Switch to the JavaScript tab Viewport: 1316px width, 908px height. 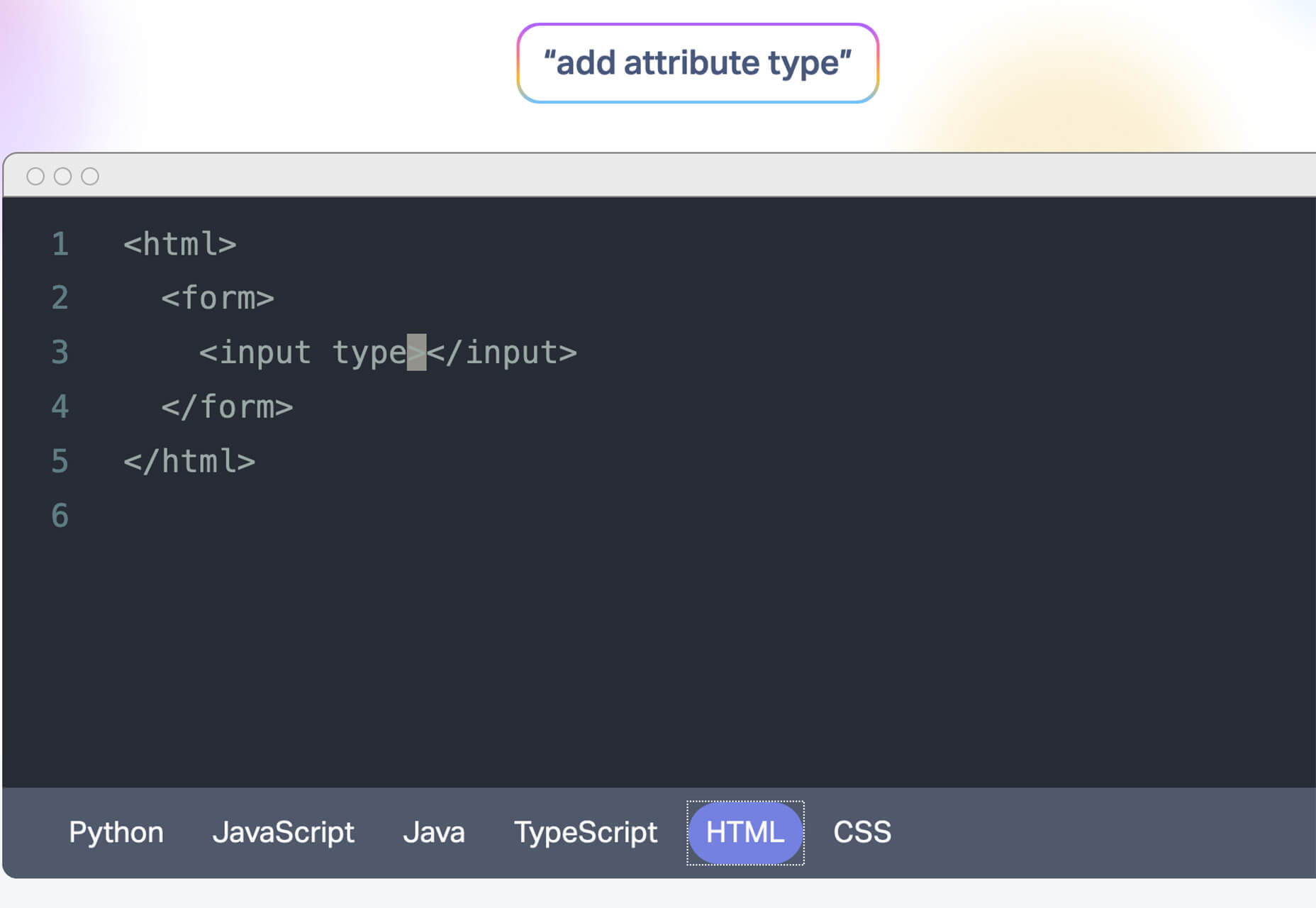283,832
